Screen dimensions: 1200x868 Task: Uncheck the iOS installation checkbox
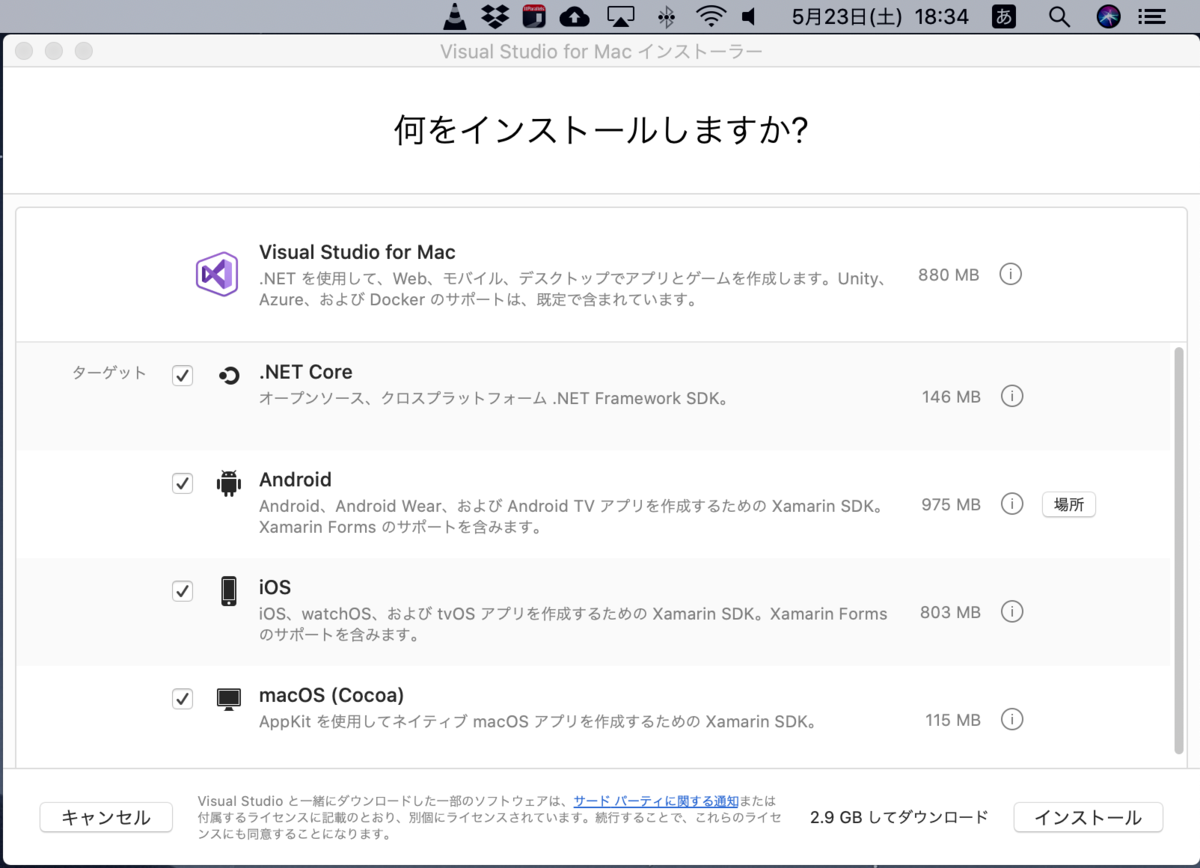(182, 591)
